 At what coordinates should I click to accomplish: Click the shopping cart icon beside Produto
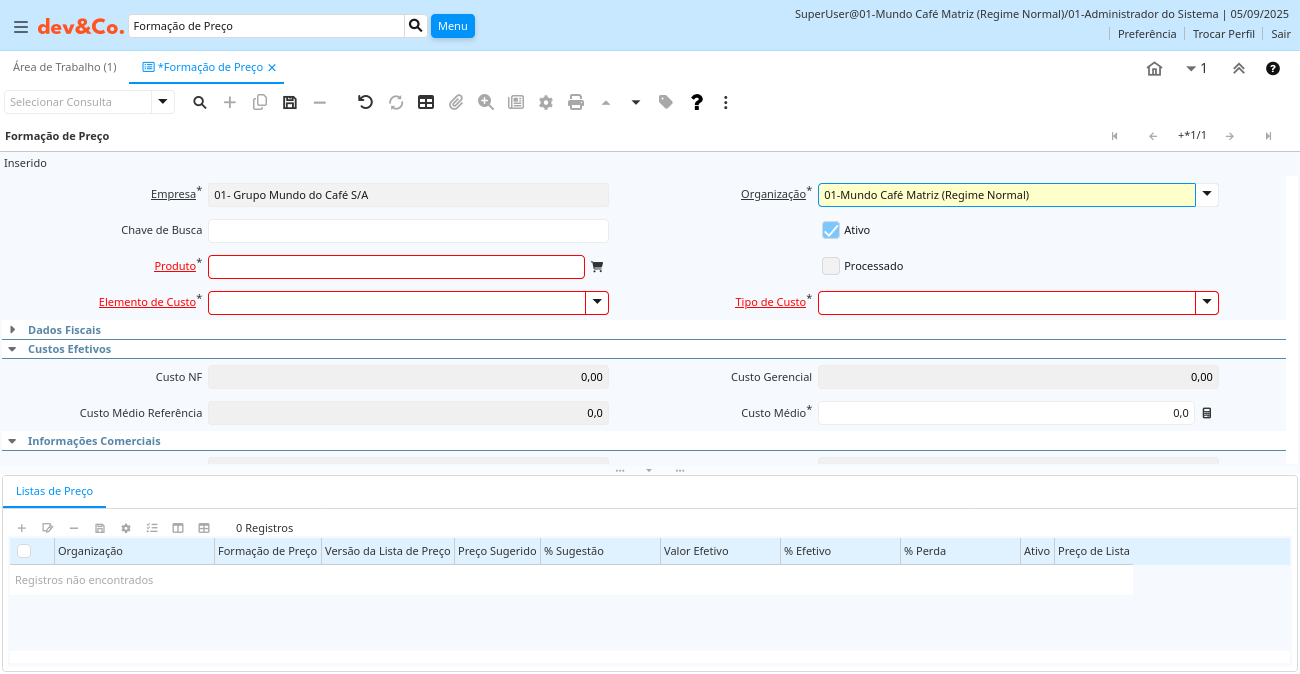click(x=597, y=267)
